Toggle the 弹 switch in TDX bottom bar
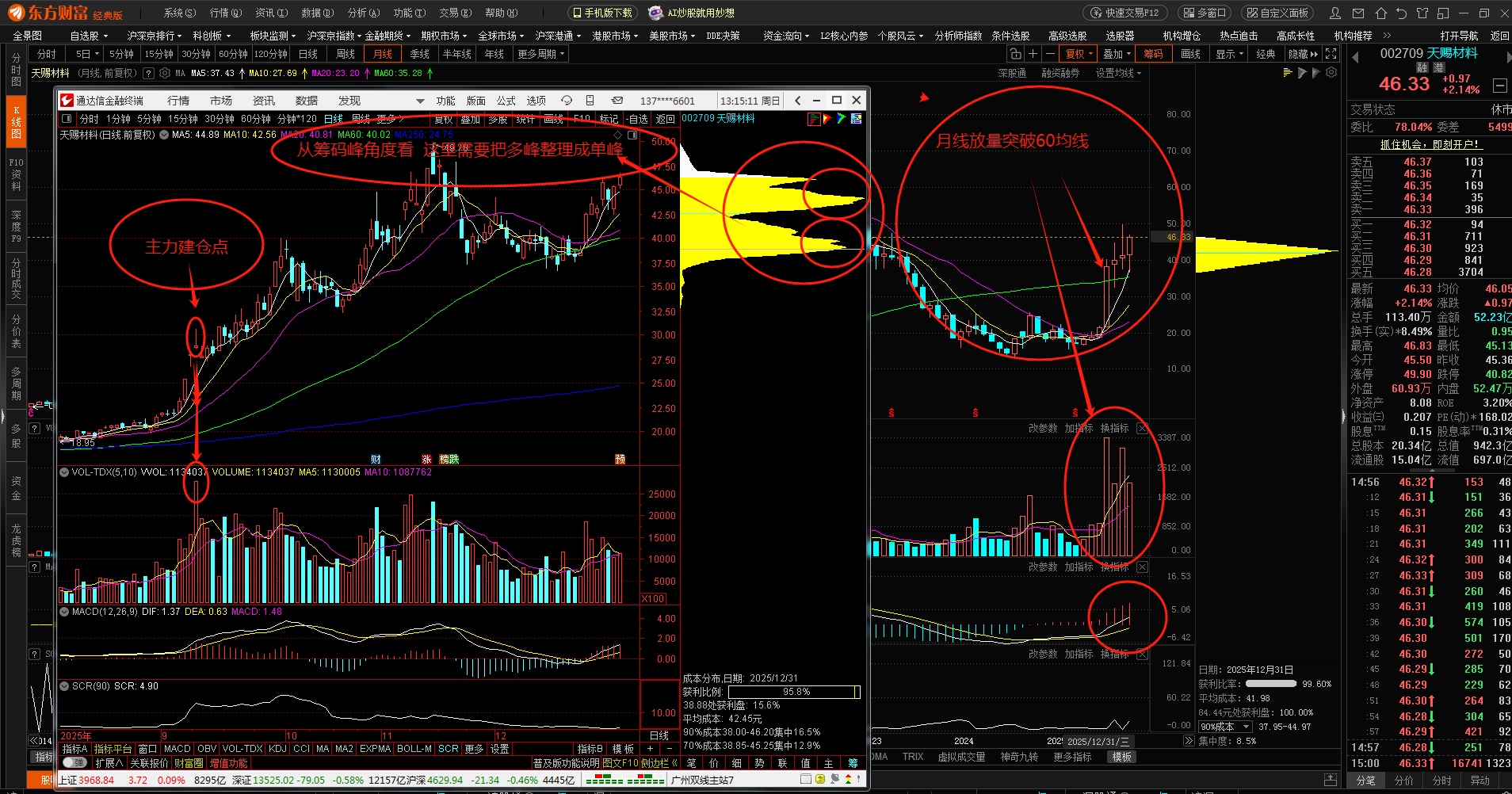 click(74, 762)
